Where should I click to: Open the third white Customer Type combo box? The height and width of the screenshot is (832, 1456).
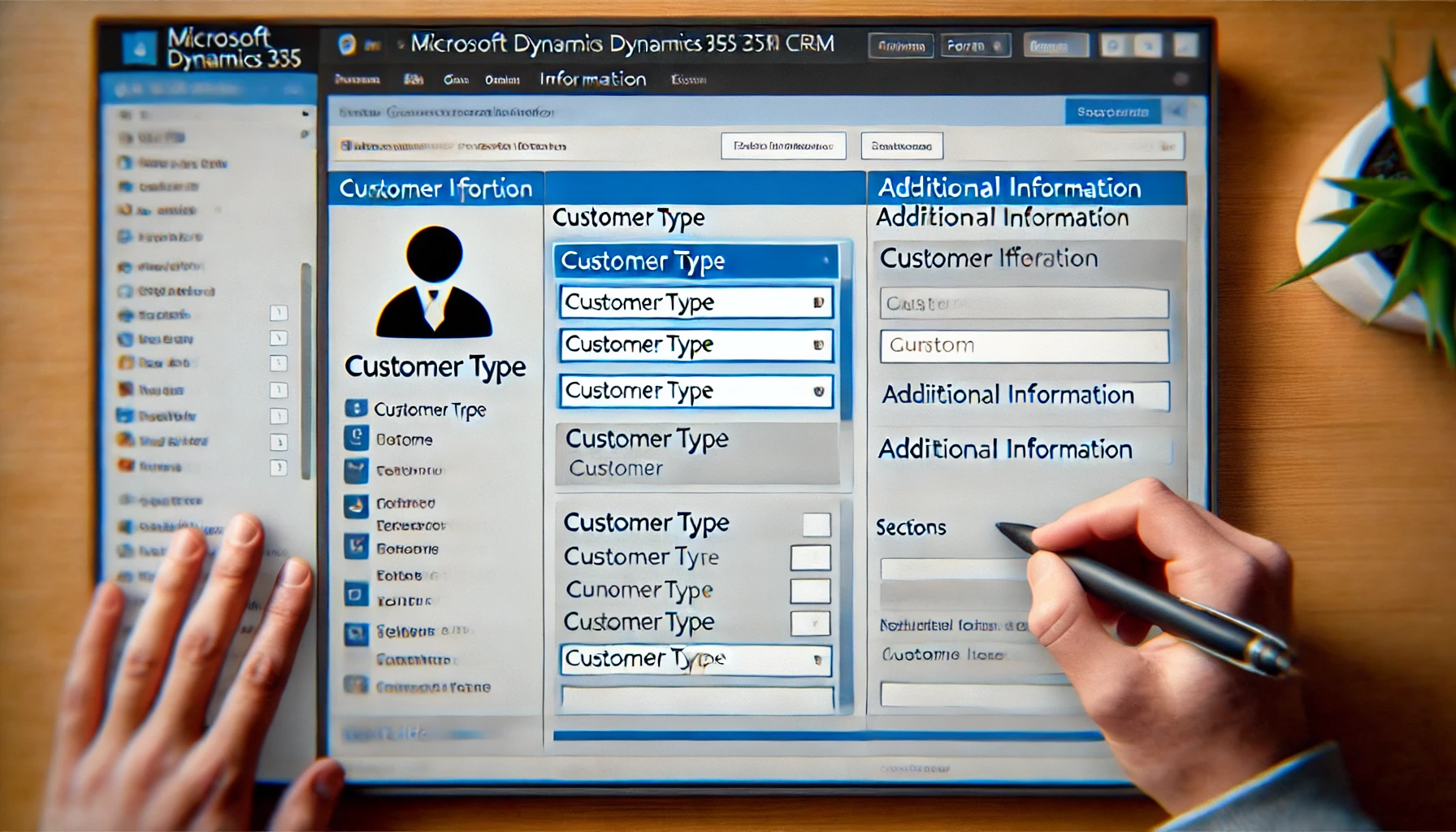[x=696, y=391]
